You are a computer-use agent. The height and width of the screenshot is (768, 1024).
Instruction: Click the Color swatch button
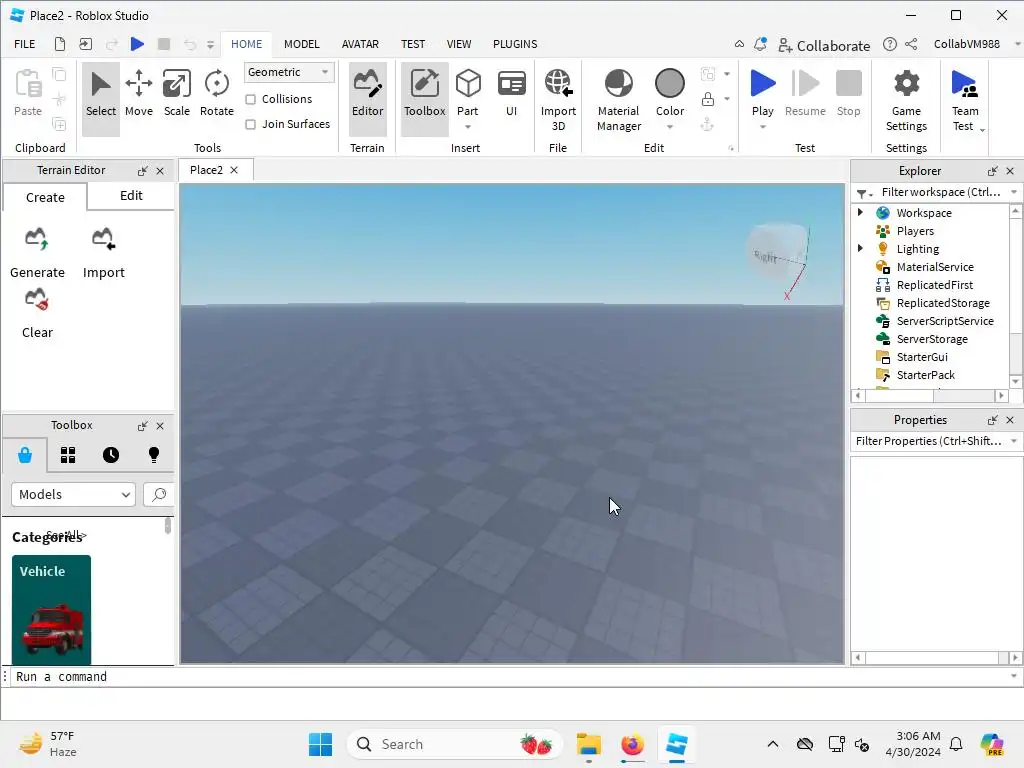click(670, 85)
